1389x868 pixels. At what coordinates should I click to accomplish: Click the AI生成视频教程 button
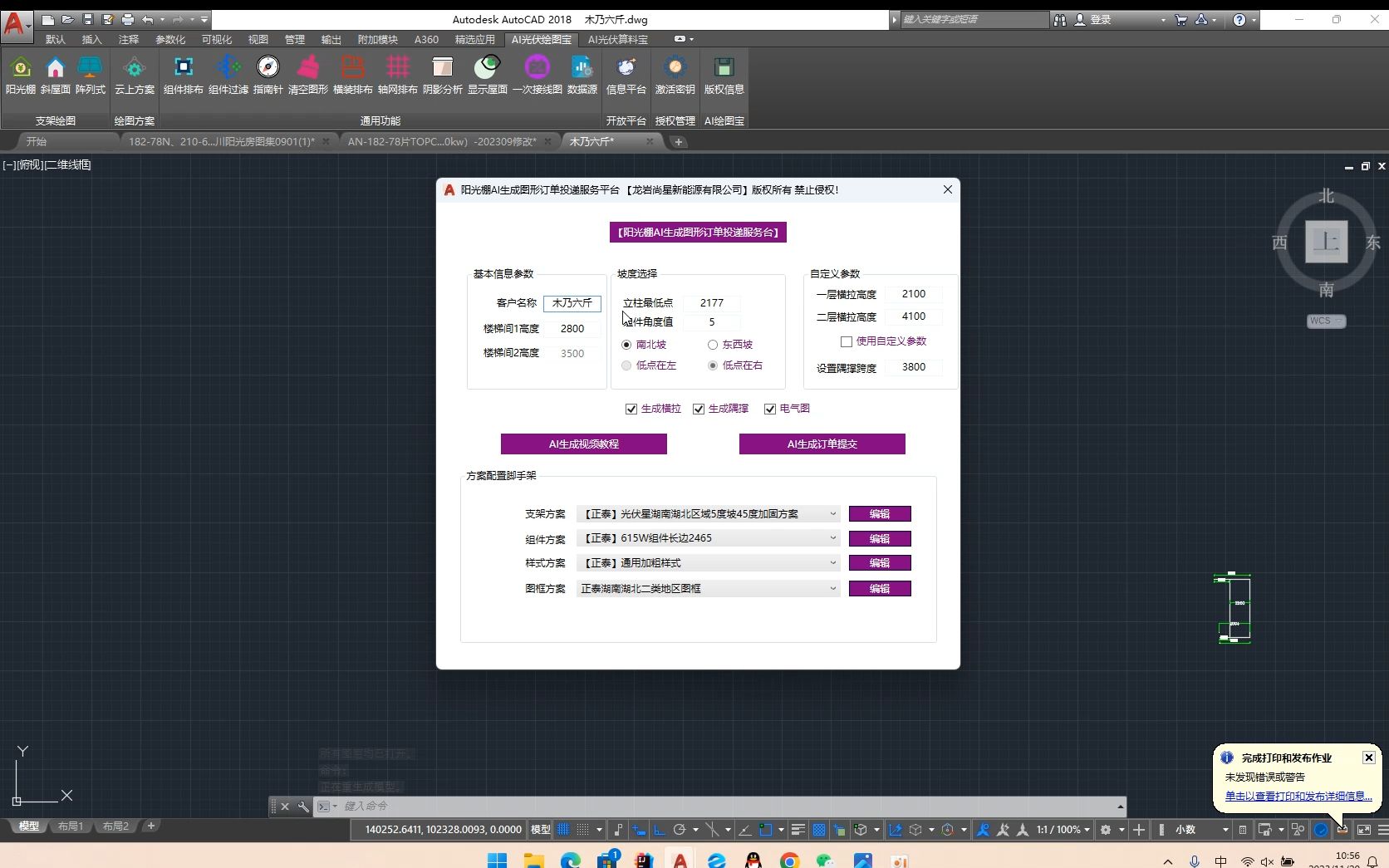(584, 444)
